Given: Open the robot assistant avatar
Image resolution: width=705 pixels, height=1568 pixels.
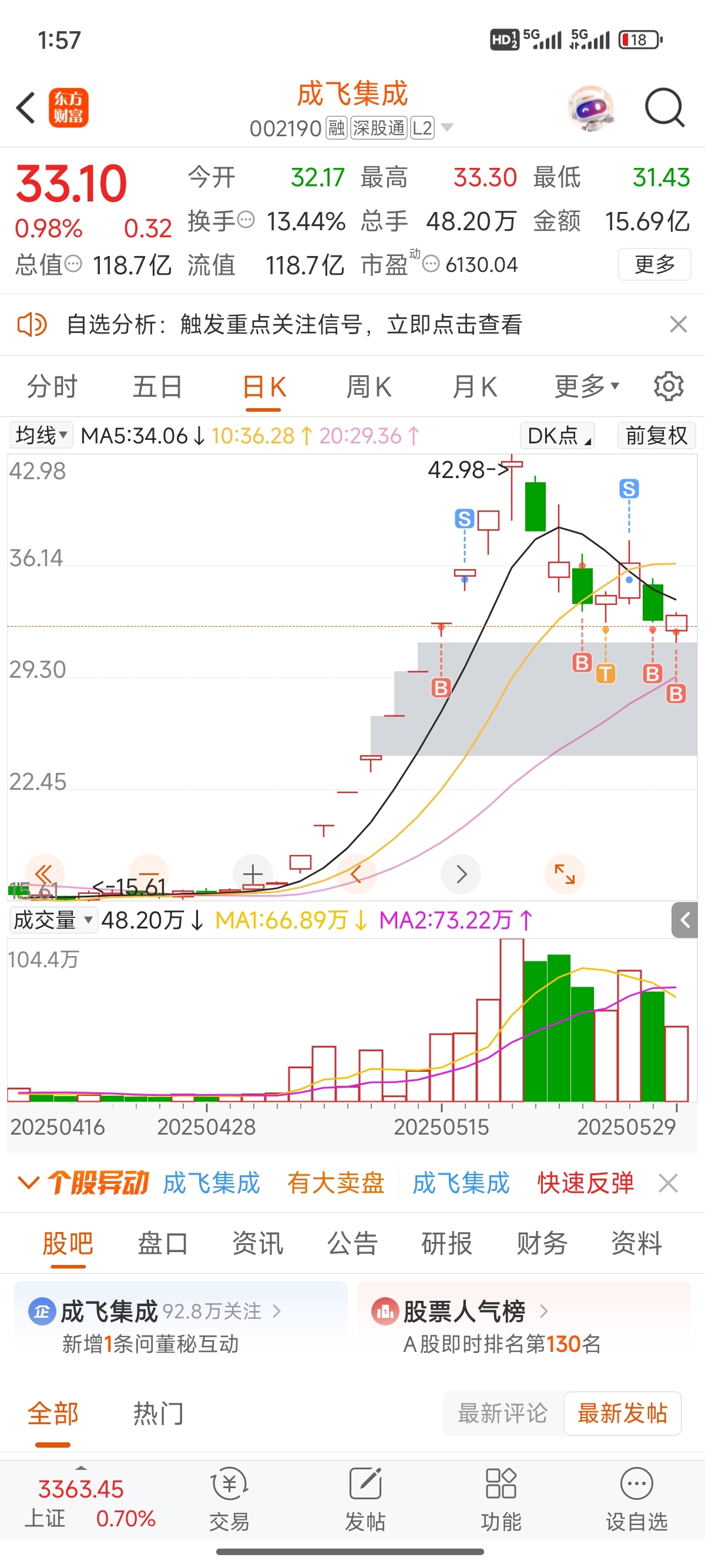Looking at the screenshot, I should tap(590, 108).
